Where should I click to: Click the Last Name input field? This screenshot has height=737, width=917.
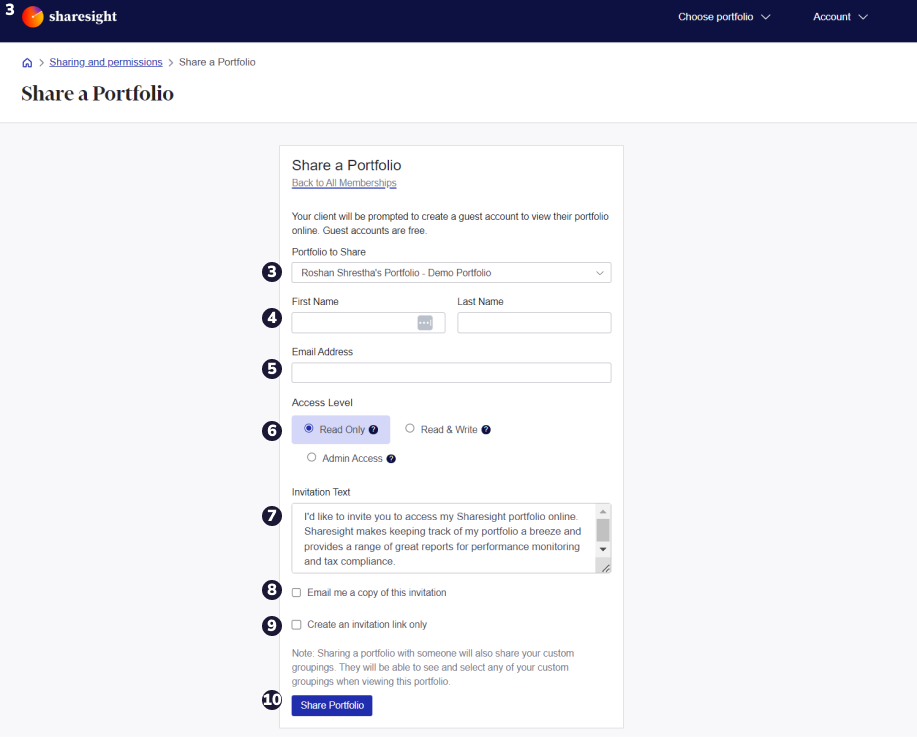(x=533, y=322)
